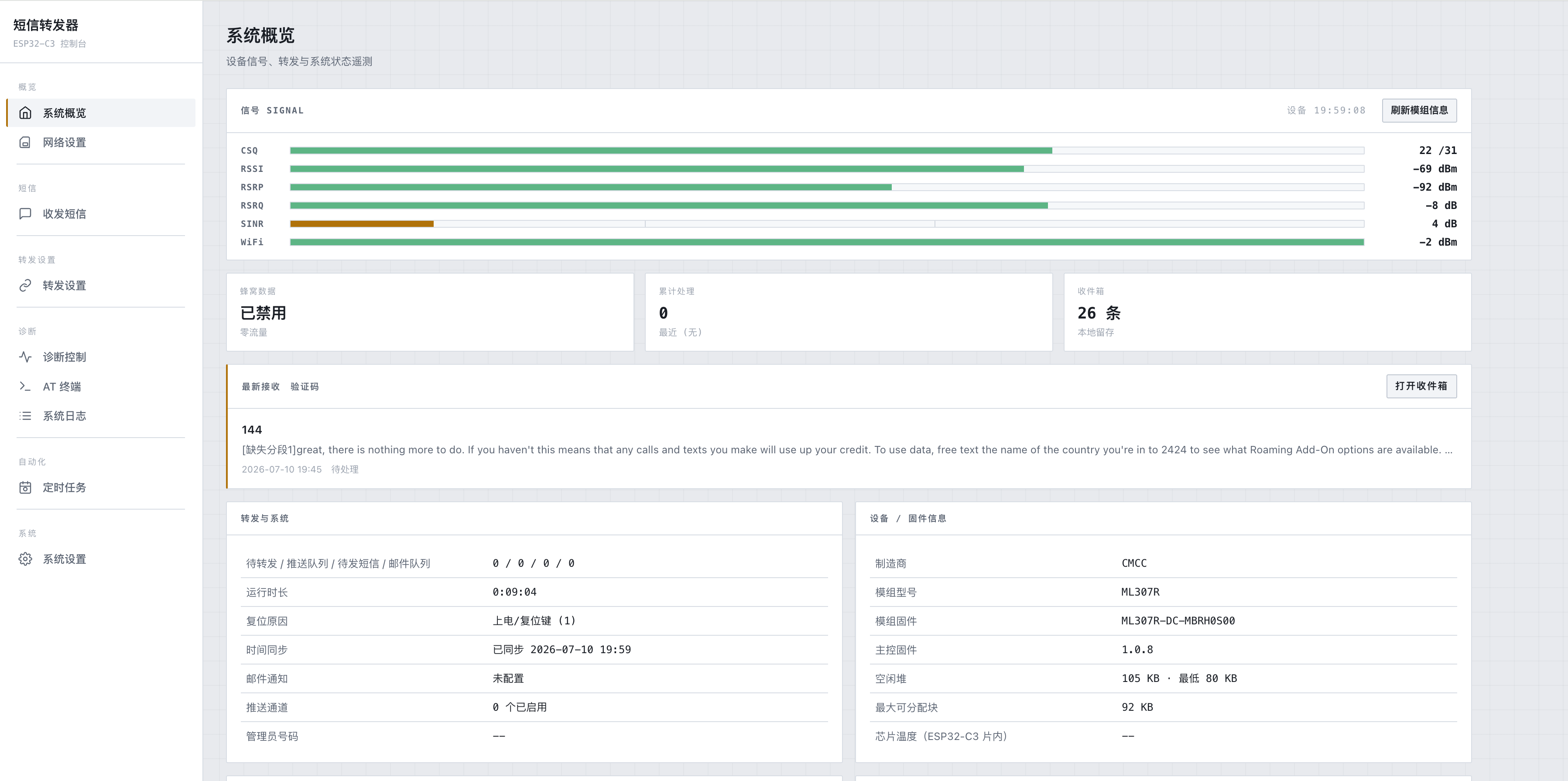Open the 系统概览 menu item
Image resolution: width=1568 pixels, height=781 pixels.
coord(101,113)
